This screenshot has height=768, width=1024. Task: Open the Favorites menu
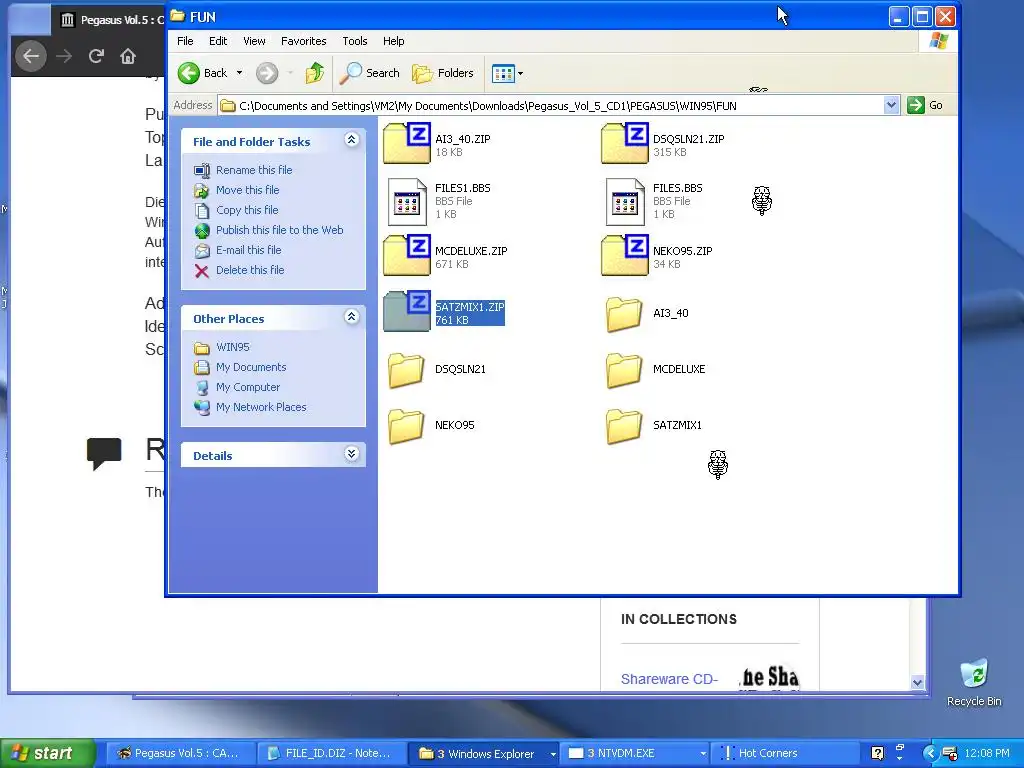click(x=304, y=41)
